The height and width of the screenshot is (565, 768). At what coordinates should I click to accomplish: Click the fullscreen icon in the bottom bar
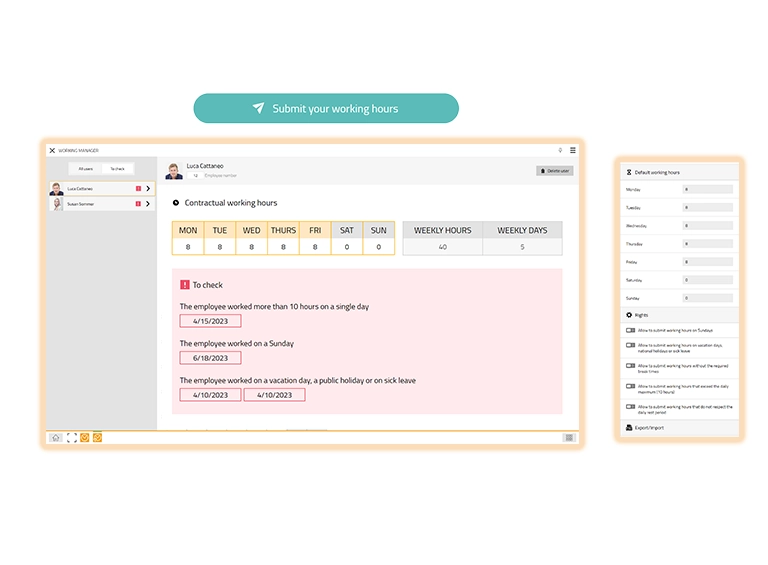click(72, 438)
